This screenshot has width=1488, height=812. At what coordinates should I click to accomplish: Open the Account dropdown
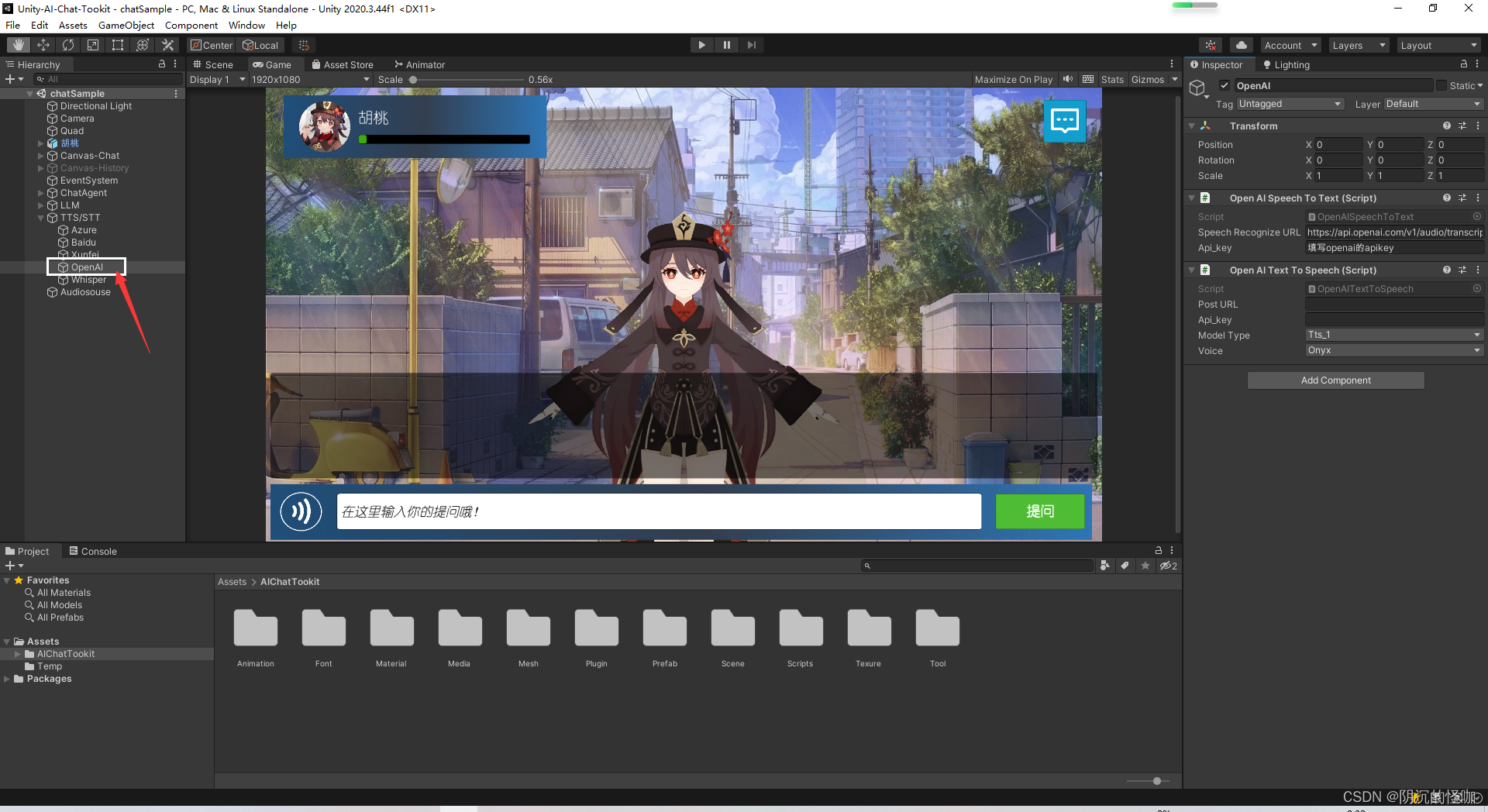(x=1290, y=45)
